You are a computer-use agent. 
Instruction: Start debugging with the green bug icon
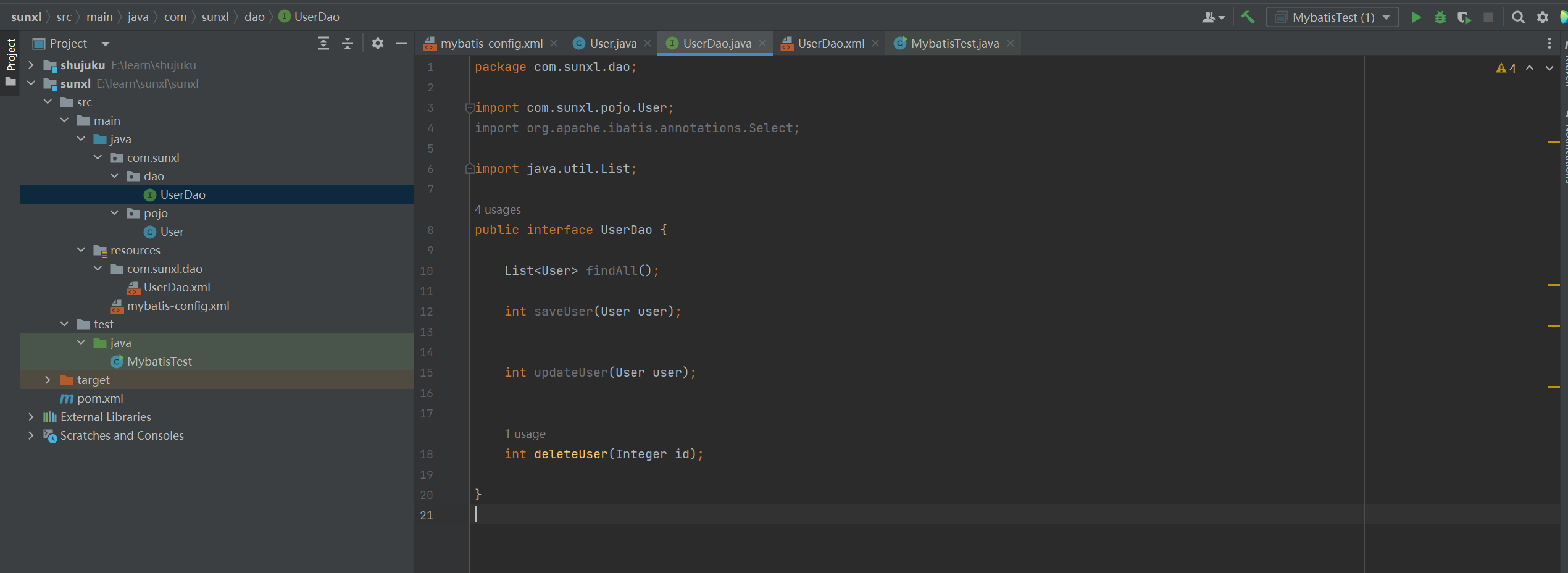tap(1440, 17)
